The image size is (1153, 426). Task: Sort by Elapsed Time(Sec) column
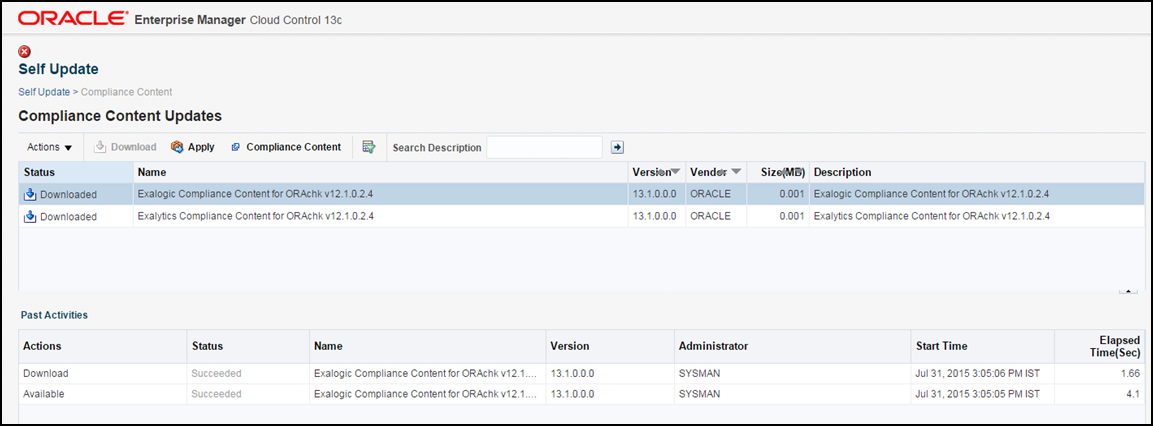(x=1115, y=346)
